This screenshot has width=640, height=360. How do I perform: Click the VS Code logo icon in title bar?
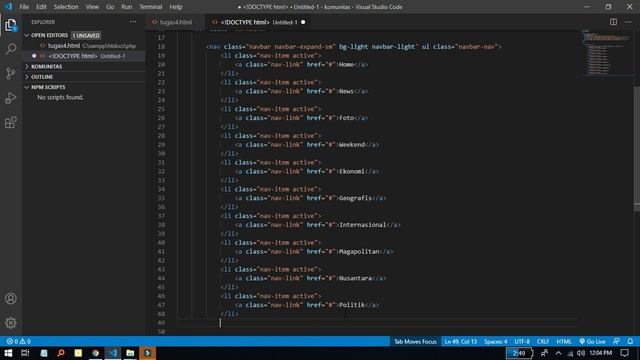(x=8, y=7)
